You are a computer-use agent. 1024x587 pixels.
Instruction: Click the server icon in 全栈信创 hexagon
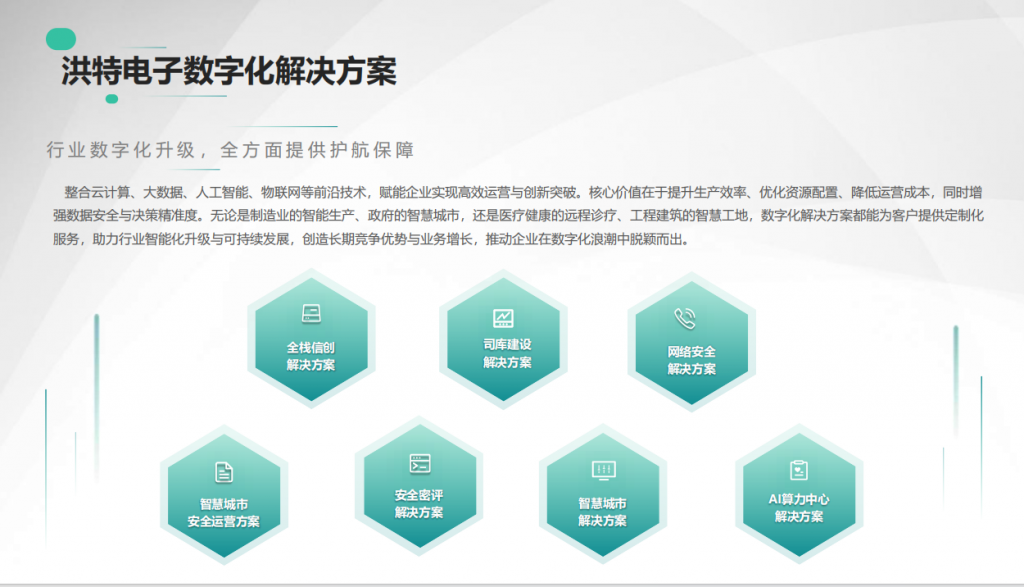tap(311, 314)
